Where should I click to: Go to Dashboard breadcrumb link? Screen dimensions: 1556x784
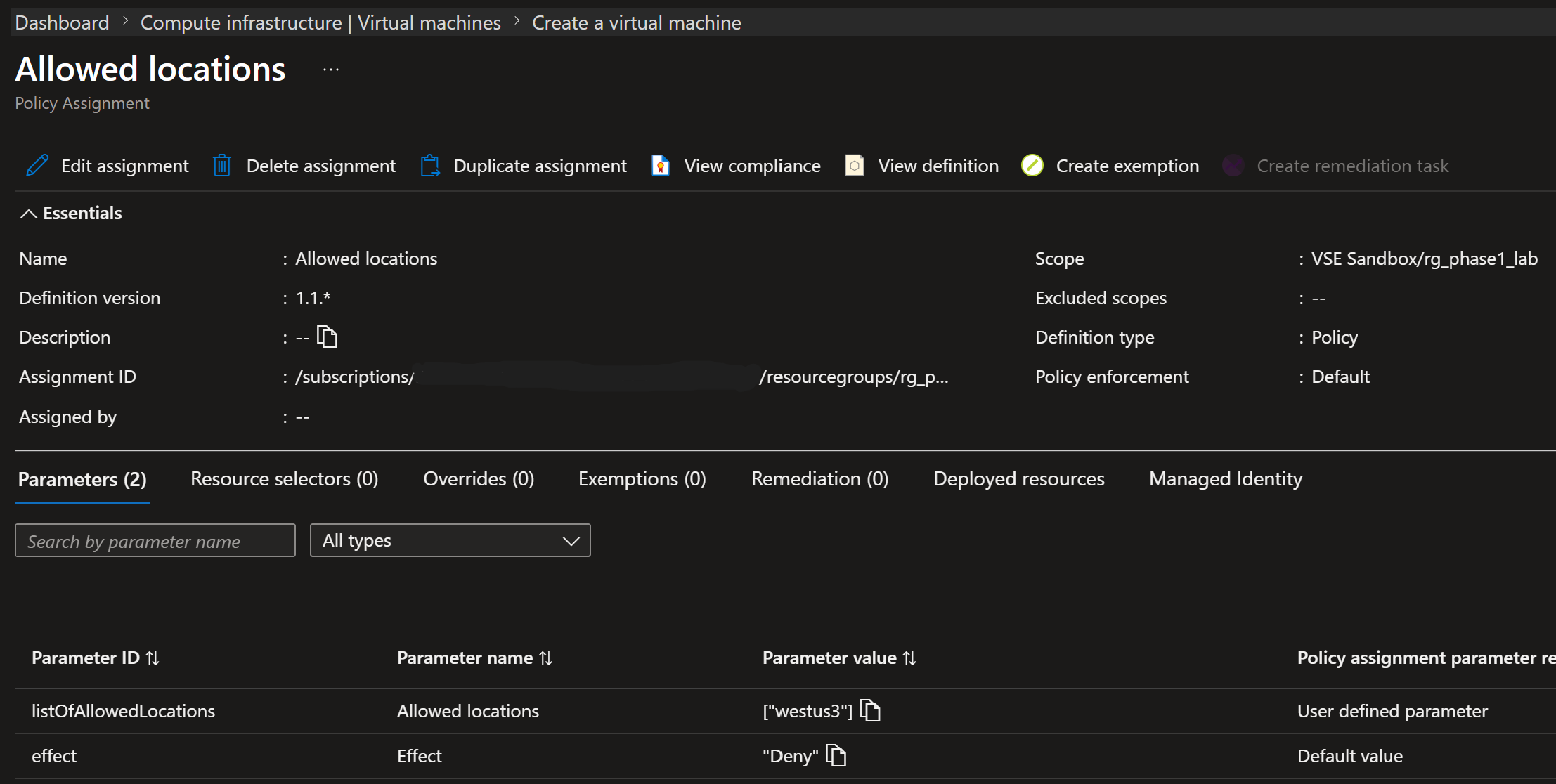62,22
